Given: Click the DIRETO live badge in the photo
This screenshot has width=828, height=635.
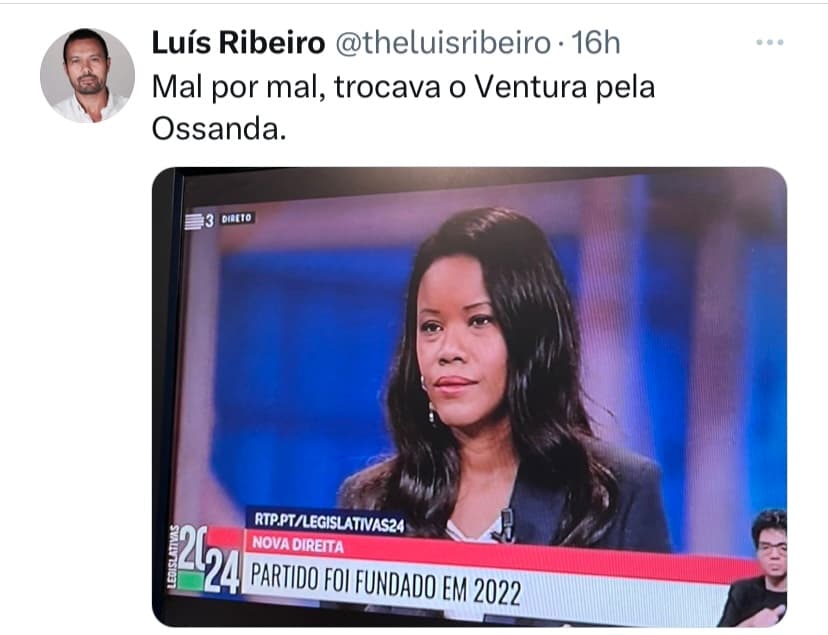Looking at the screenshot, I should (x=237, y=219).
